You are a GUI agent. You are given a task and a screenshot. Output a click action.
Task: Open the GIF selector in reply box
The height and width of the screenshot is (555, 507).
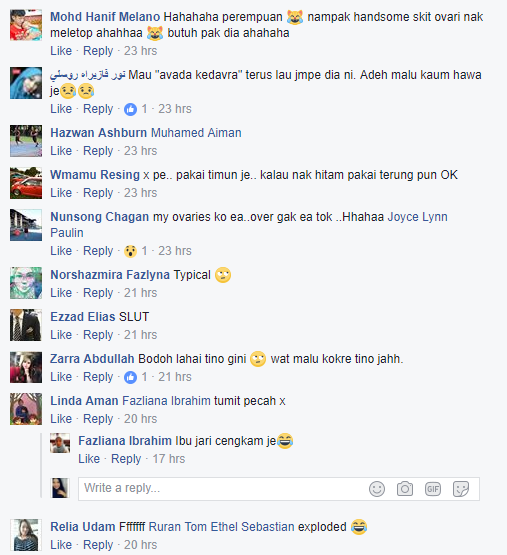(433, 489)
